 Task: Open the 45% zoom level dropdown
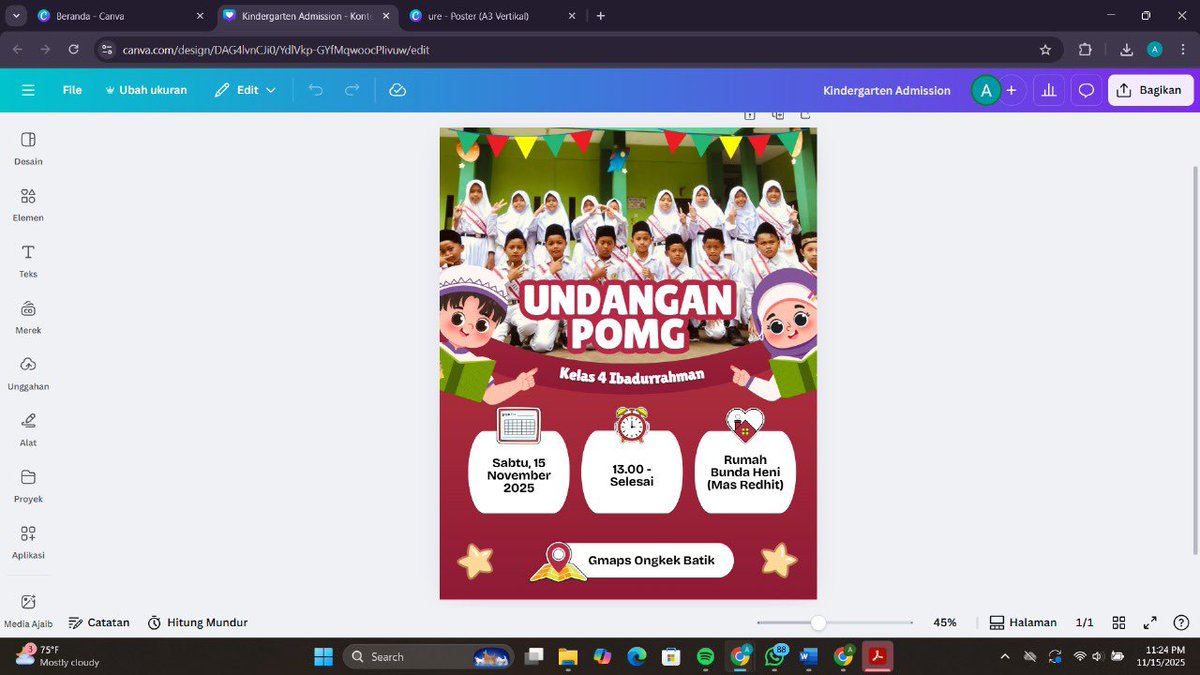[944, 622]
